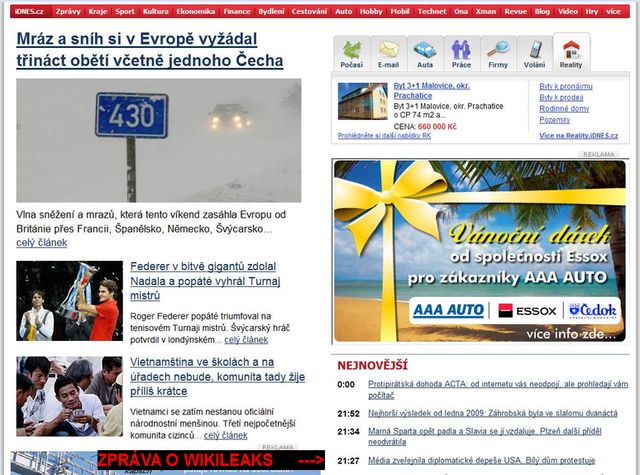The width and height of the screenshot is (640, 475).
Task: Open the Blog menu item
Action: (x=542, y=11)
